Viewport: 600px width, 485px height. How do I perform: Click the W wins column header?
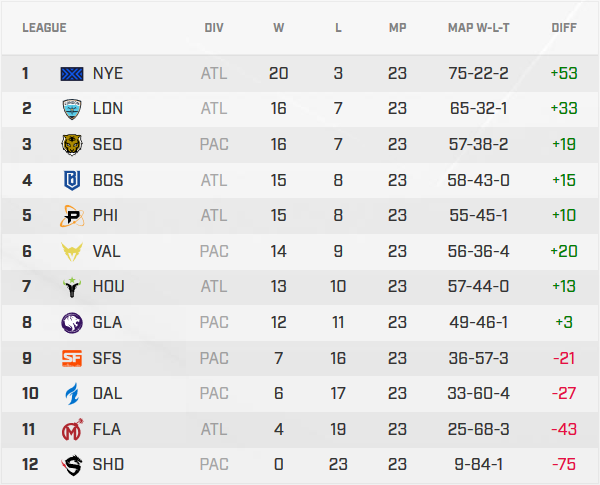tap(279, 27)
